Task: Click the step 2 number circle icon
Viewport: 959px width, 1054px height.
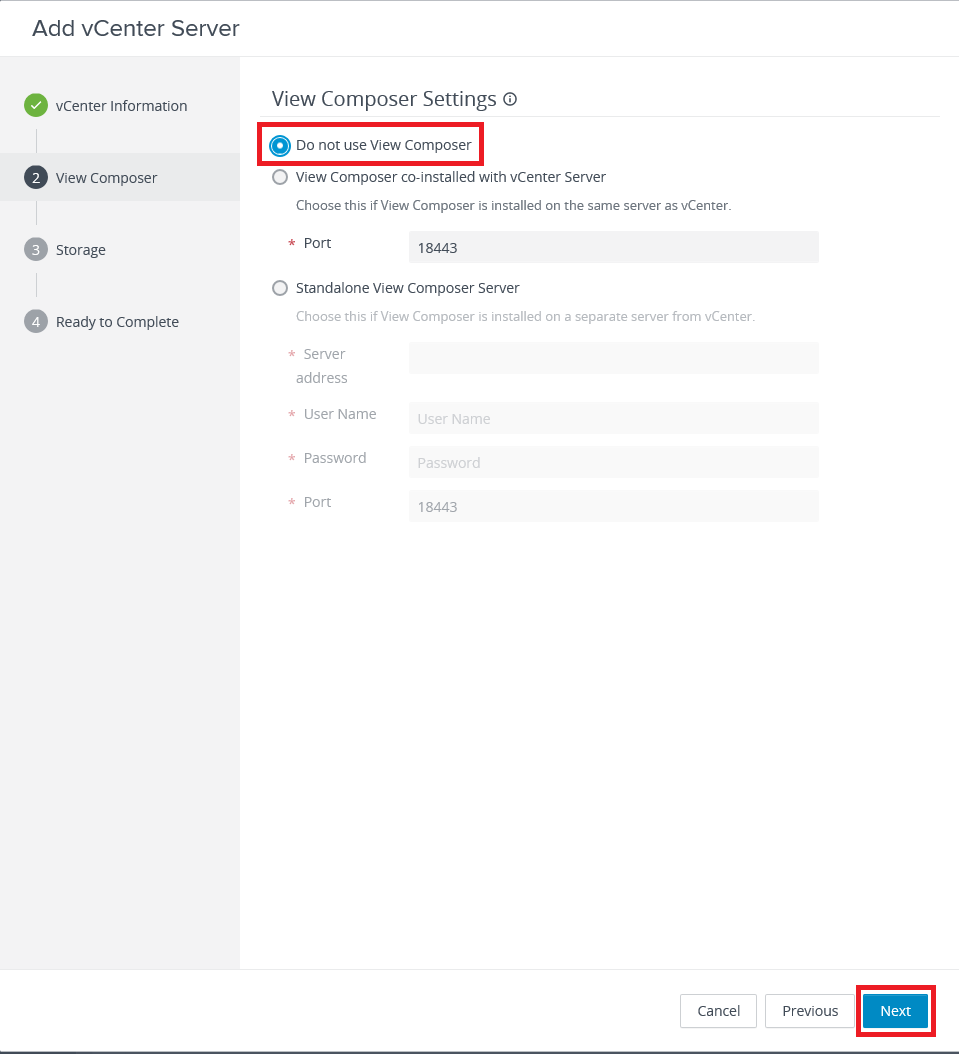Action: click(36, 177)
